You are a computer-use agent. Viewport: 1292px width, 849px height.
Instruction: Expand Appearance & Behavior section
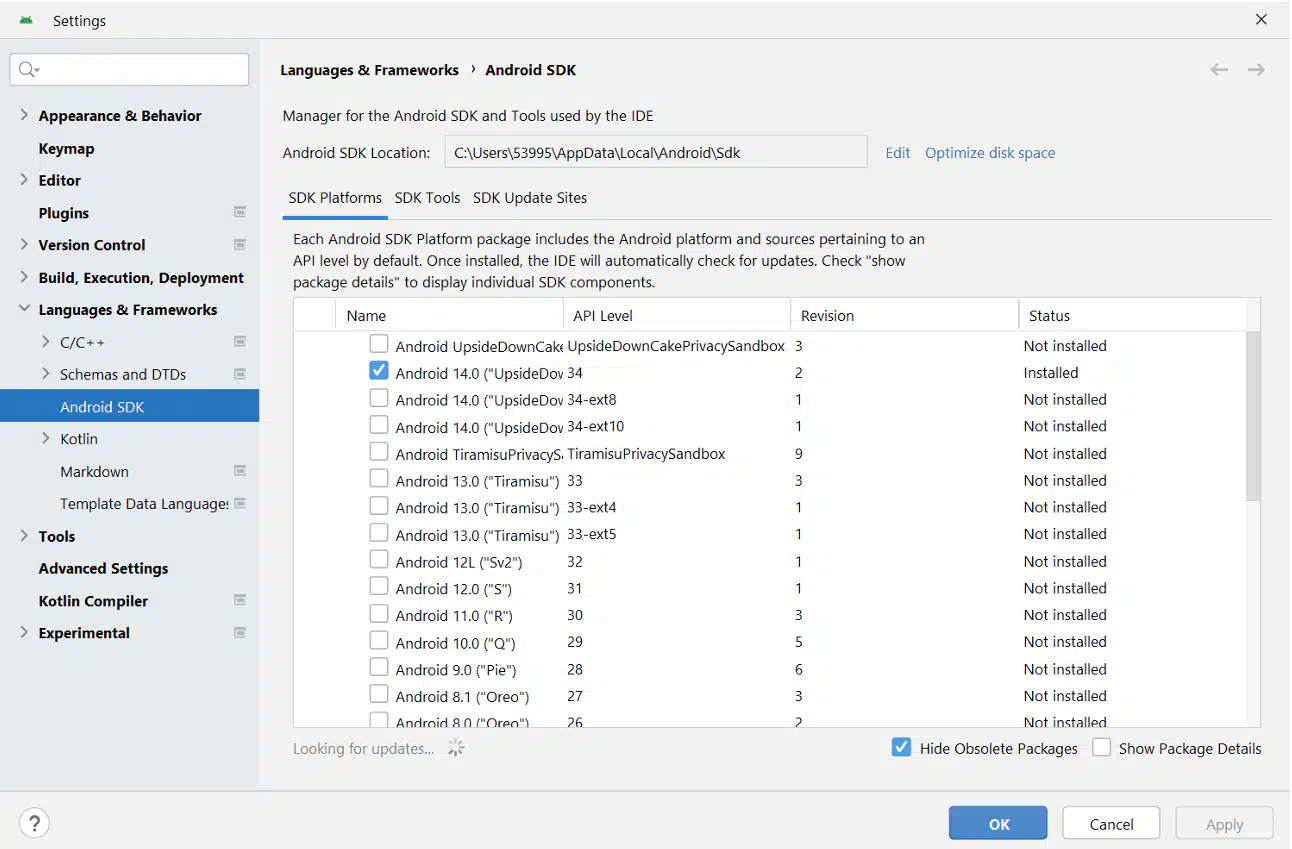tap(24, 115)
